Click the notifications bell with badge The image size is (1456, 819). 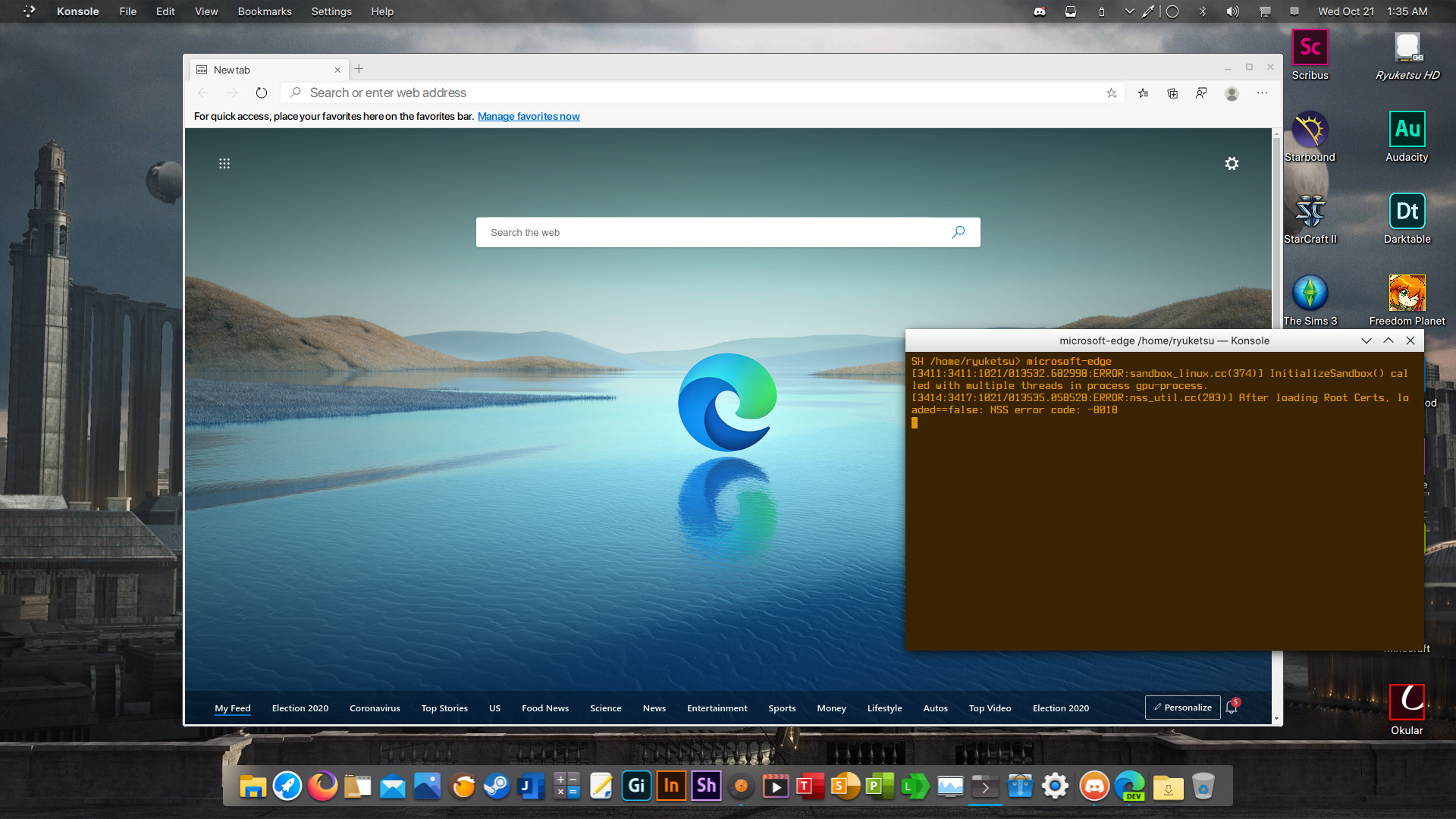coord(1232,708)
